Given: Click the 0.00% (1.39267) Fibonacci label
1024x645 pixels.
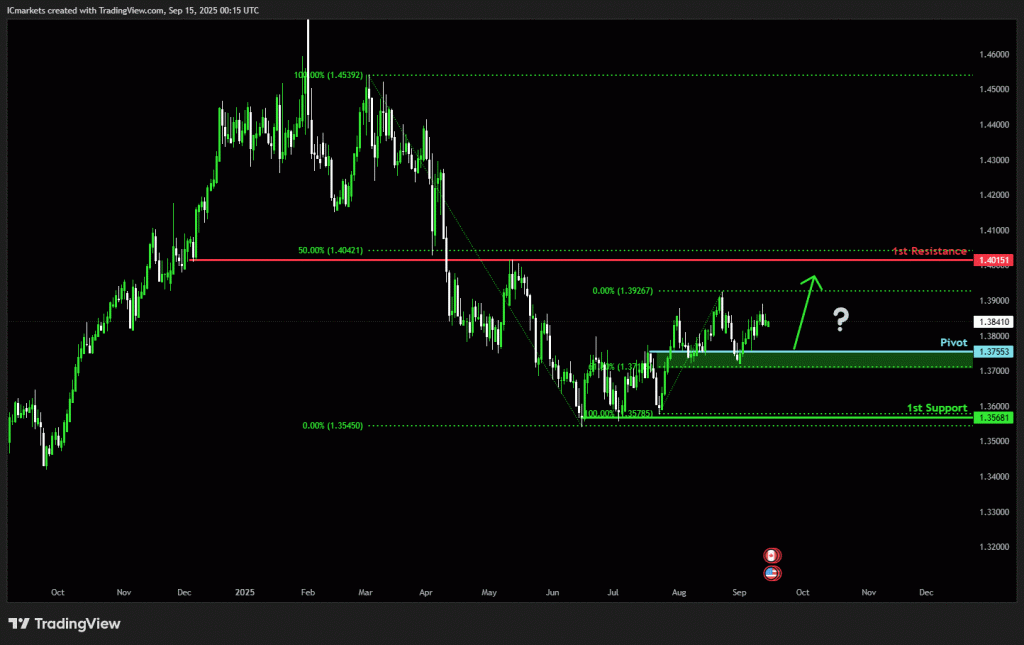Looking at the screenshot, I should coord(622,291).
